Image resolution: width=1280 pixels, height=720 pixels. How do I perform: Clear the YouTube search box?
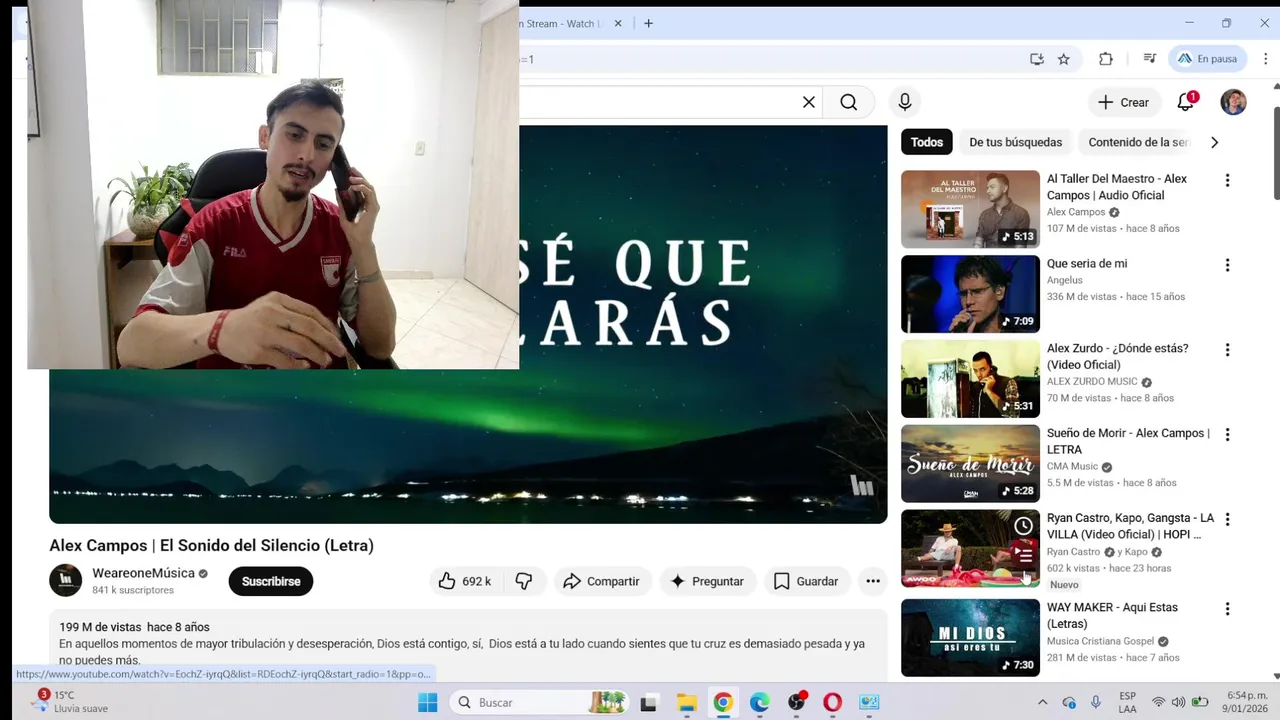809,102
